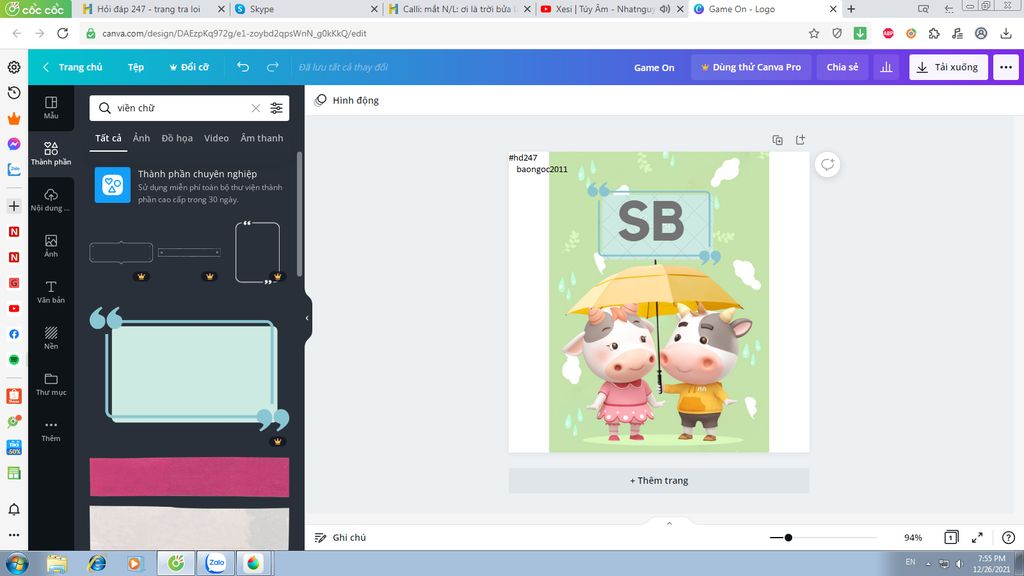Switch to the Ảnh results tab
Viewport: 1024px width, 576px height.
(x=141, y=138)
